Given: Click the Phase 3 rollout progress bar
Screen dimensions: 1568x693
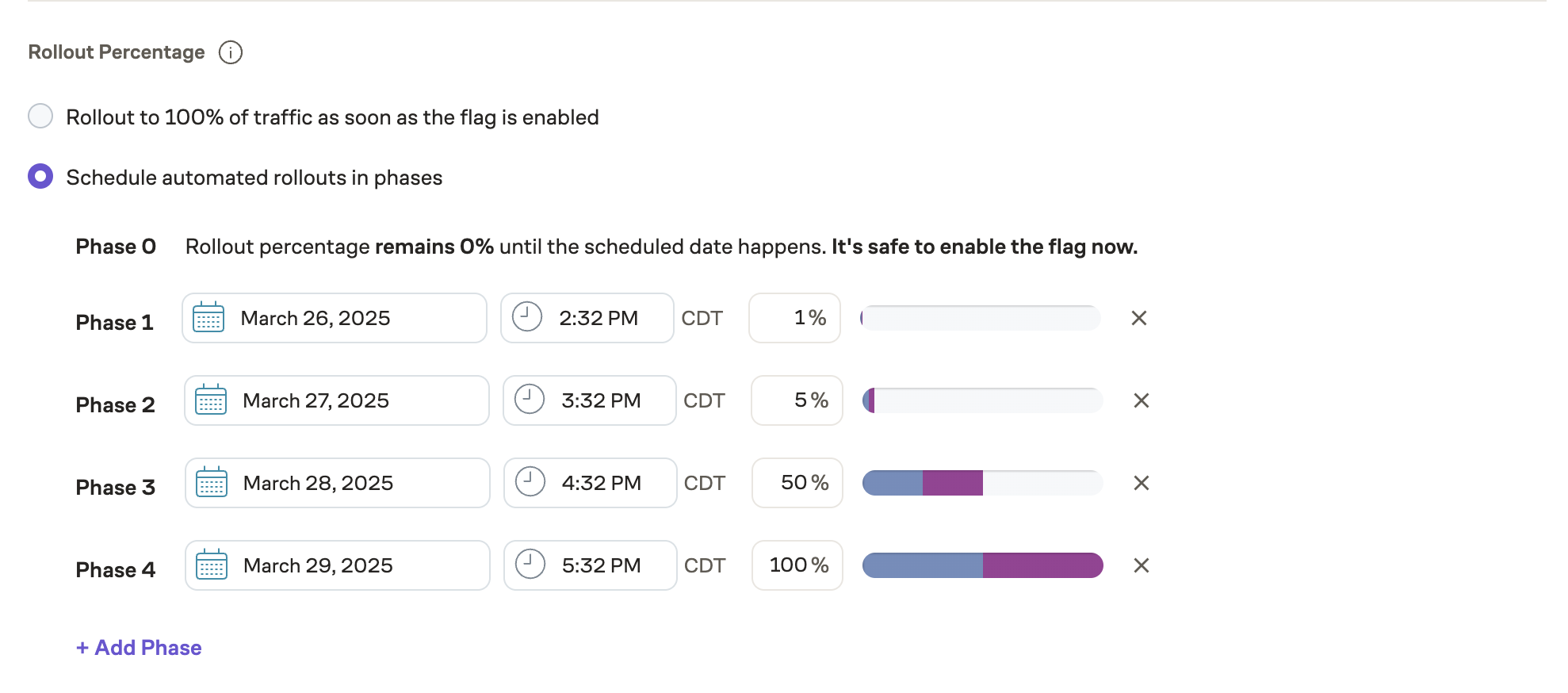Looking at the screenshot, I should (x=982, y=483).
